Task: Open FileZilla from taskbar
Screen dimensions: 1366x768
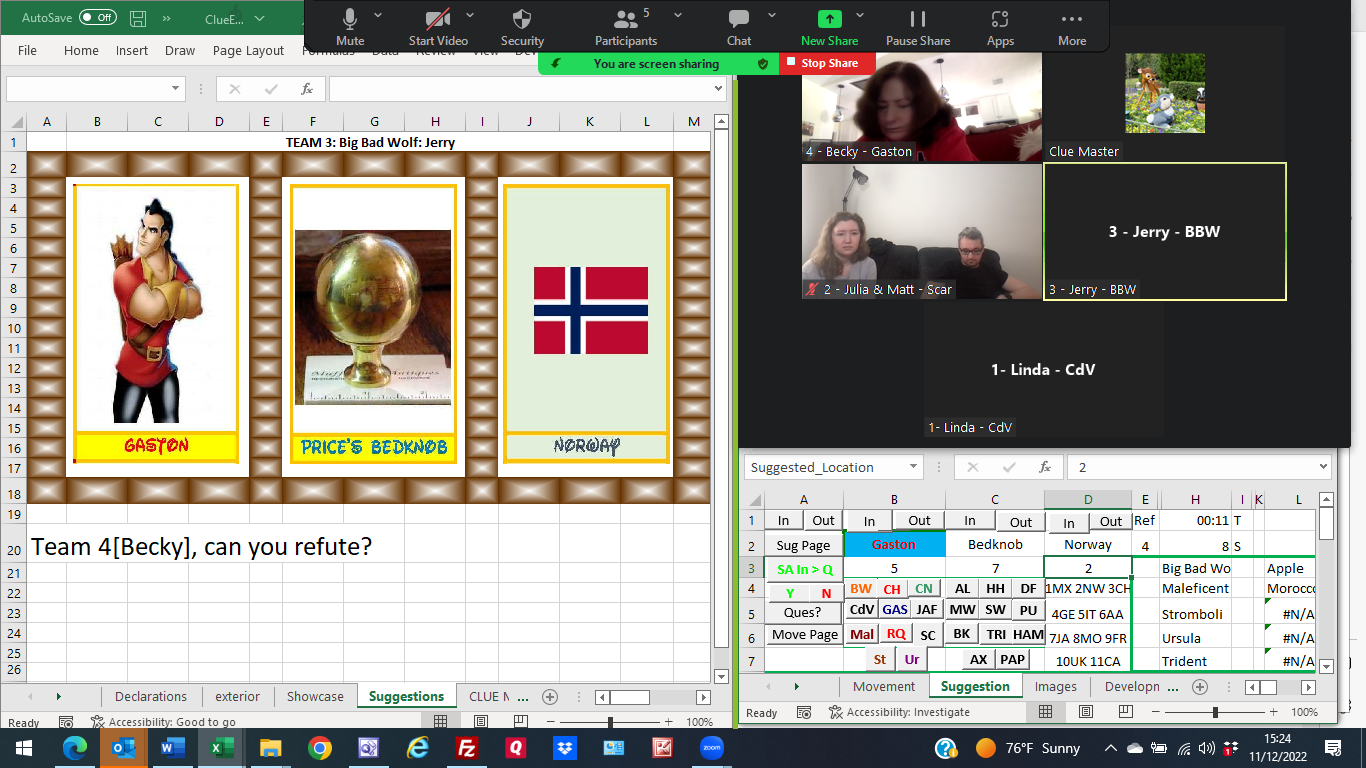Action: pos(466,748)
